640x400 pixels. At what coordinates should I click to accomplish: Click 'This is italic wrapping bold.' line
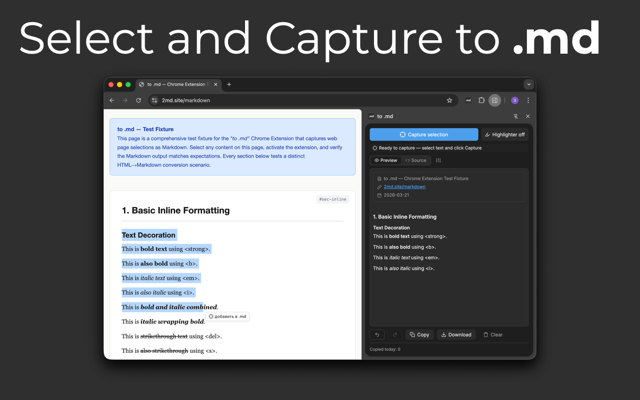(163, 322)
